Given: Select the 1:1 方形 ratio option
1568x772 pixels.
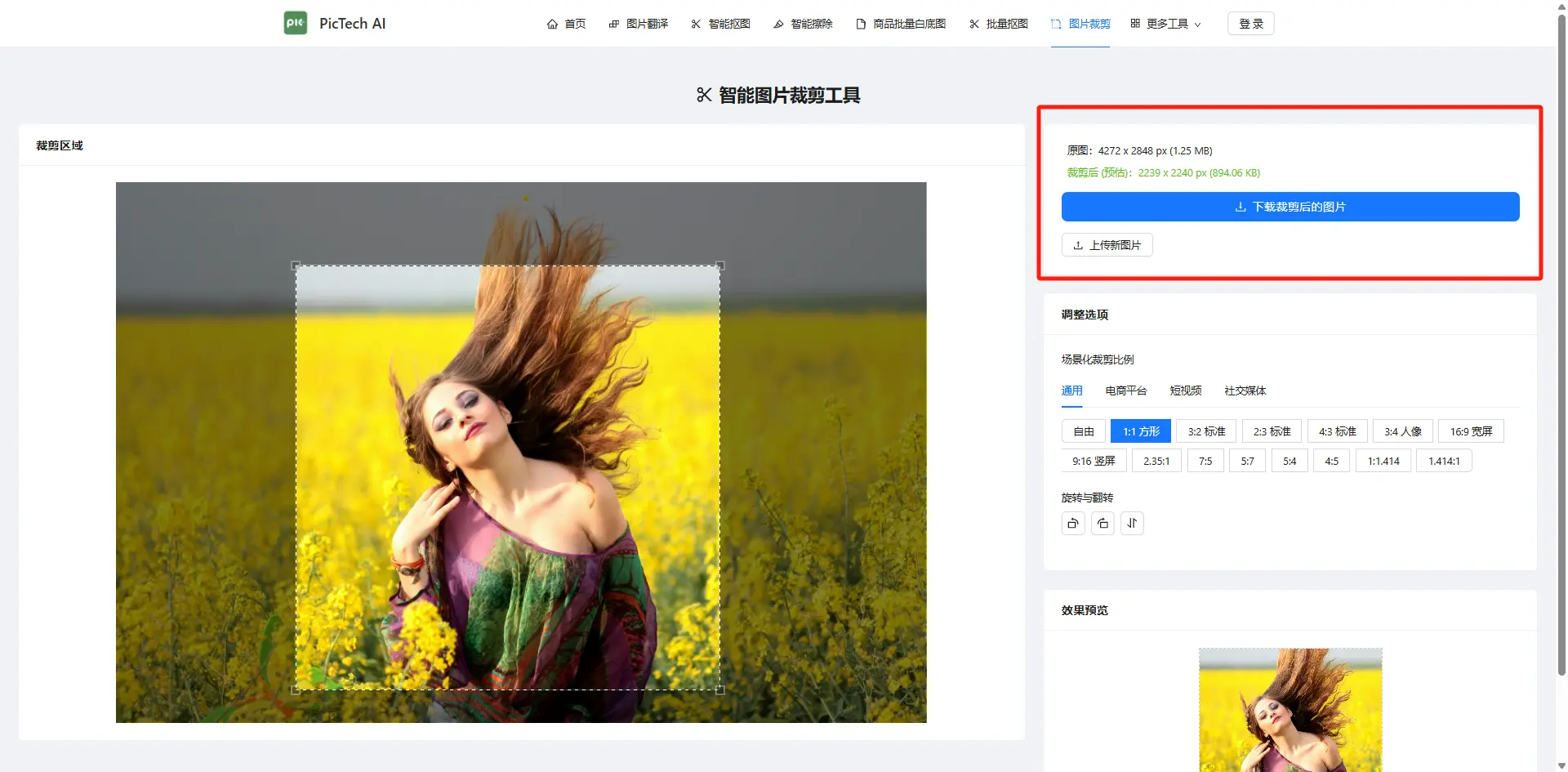Looking at the screenshot, I should click(1141, 431).
